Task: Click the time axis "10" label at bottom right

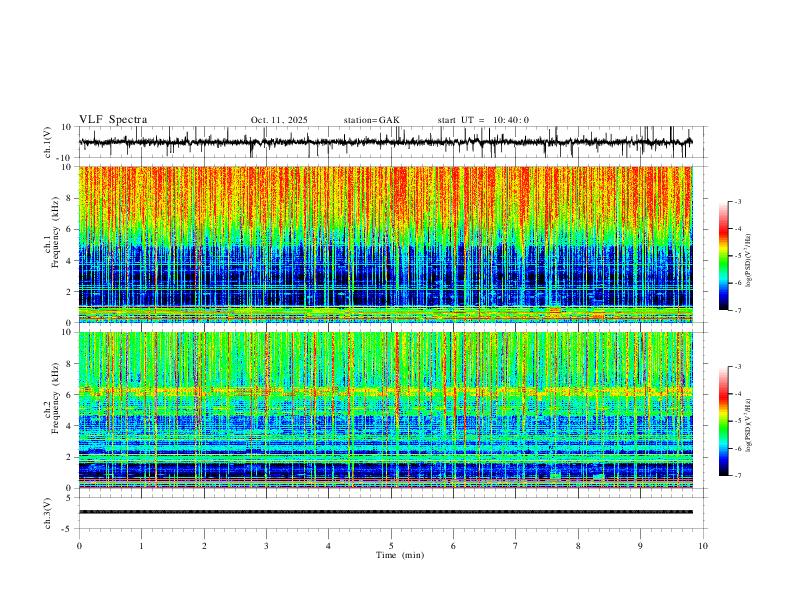Action: pyautogui.click(x=703, y=546)
